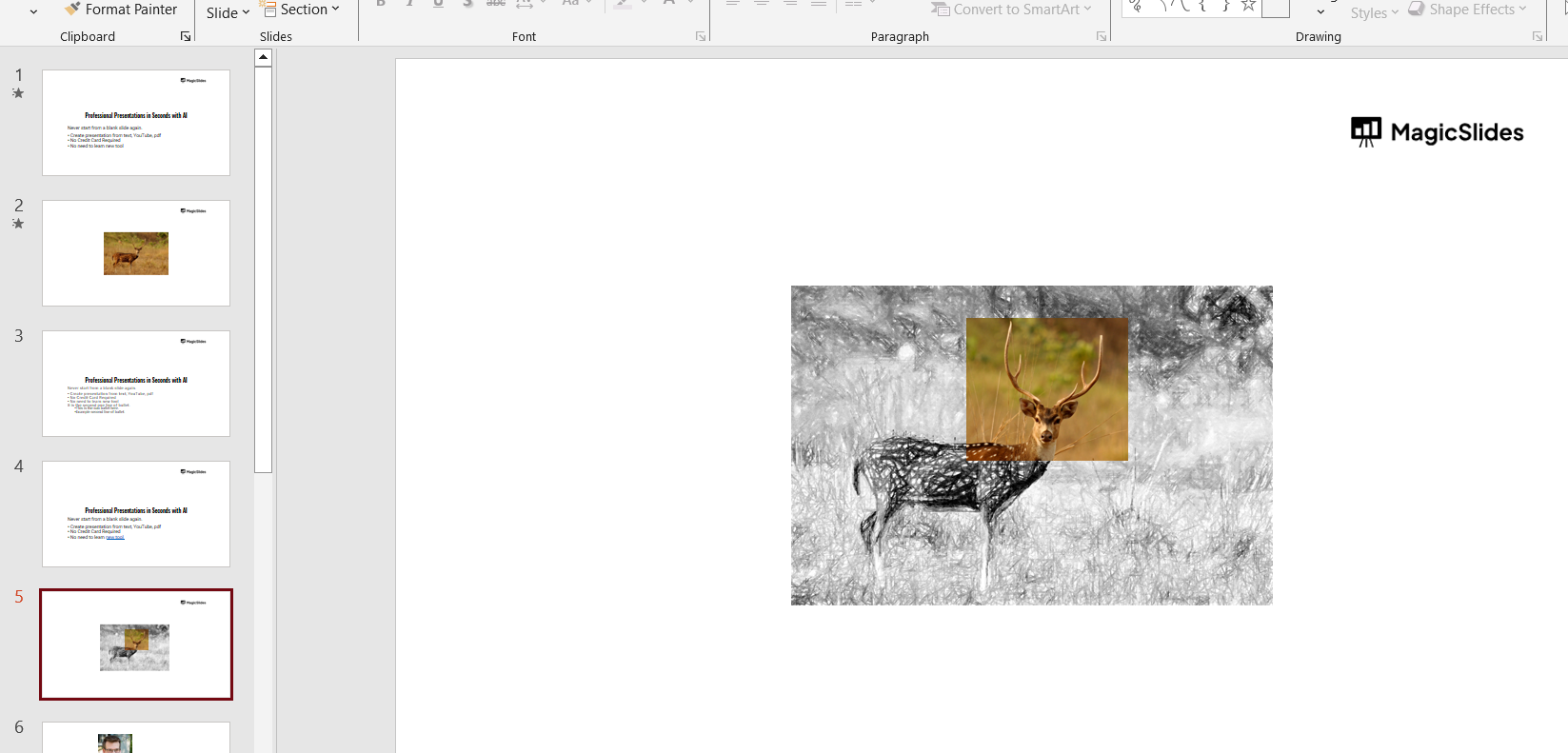The width and height of the screenshot is (1568, 753).
Task: Open the Shape Effects dropdown
Action: click(x=1467, y=10)
